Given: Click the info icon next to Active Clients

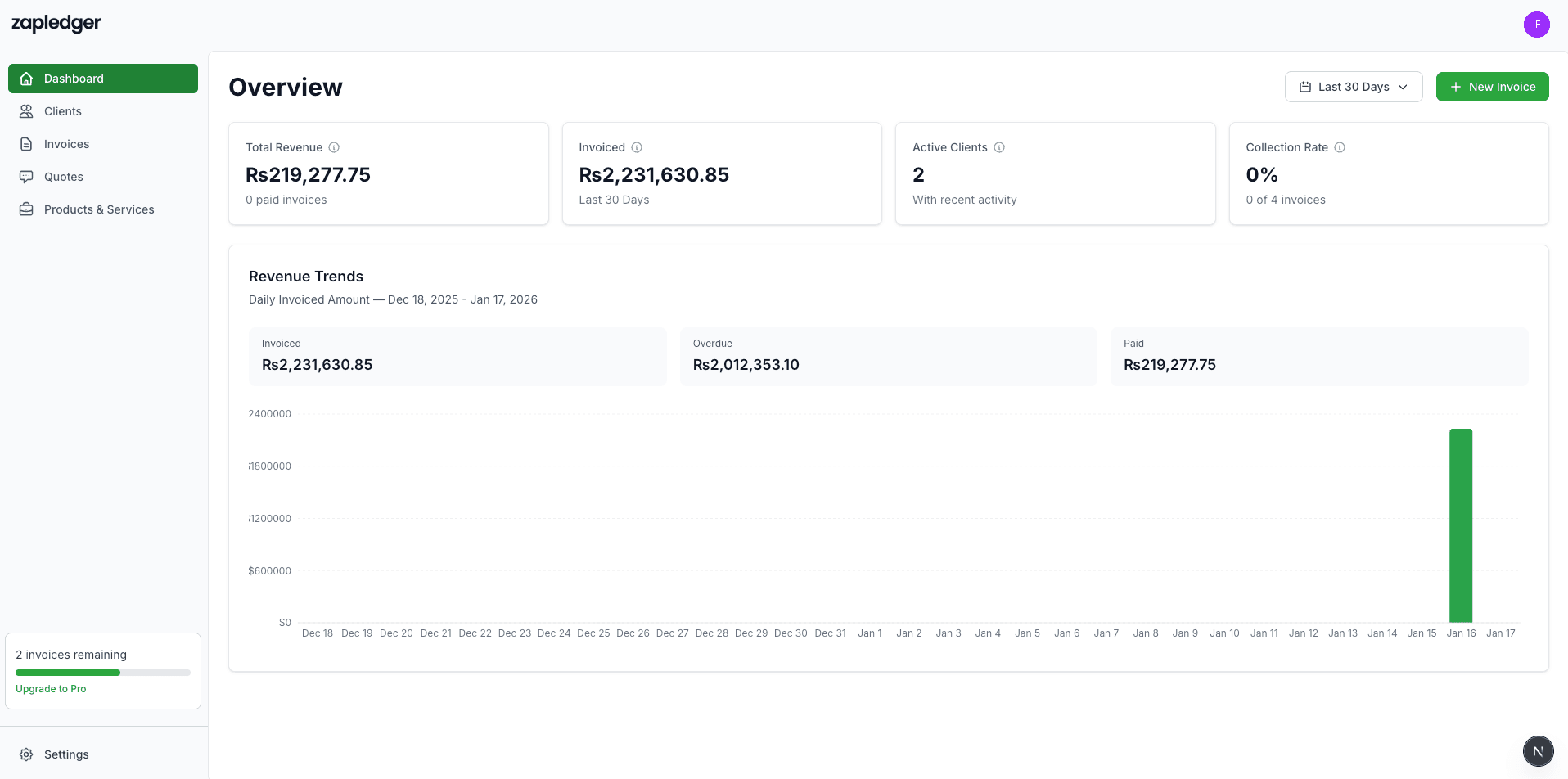Looking at the screenshot, I should tap(999, 147).
